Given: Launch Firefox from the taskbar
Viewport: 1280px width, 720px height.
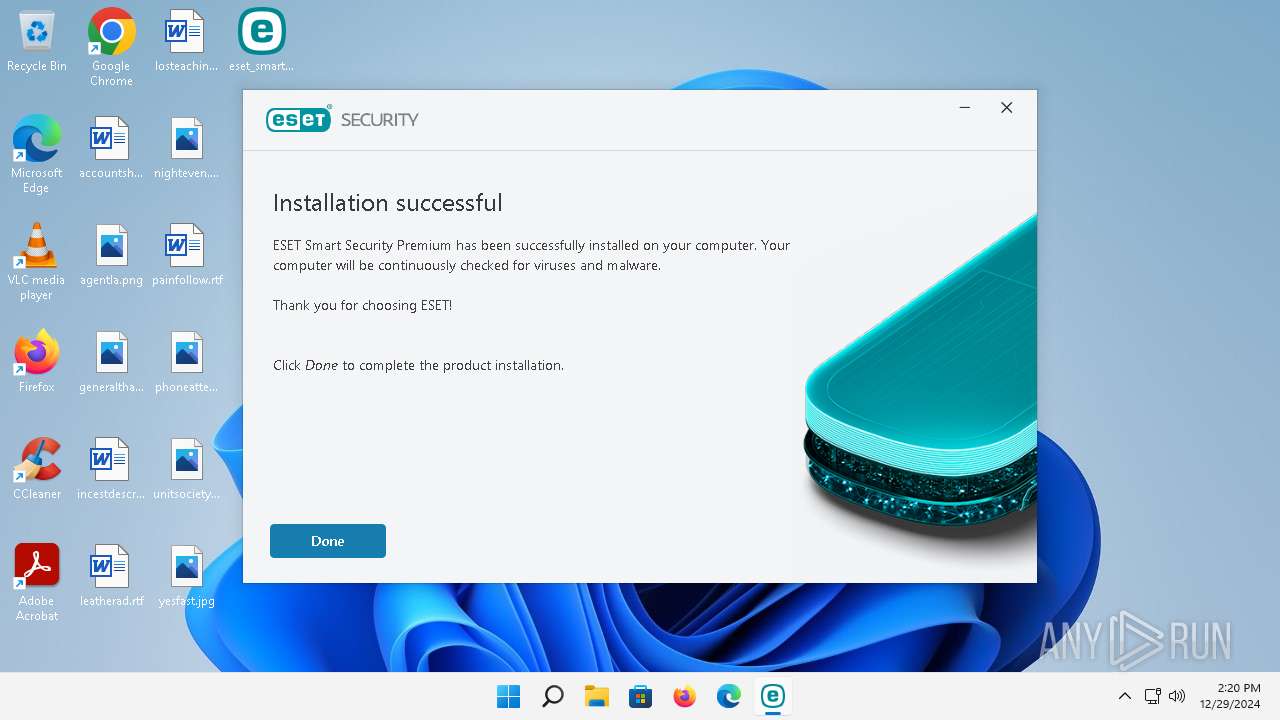Looking at the screenshot, I should pos(685,696).
